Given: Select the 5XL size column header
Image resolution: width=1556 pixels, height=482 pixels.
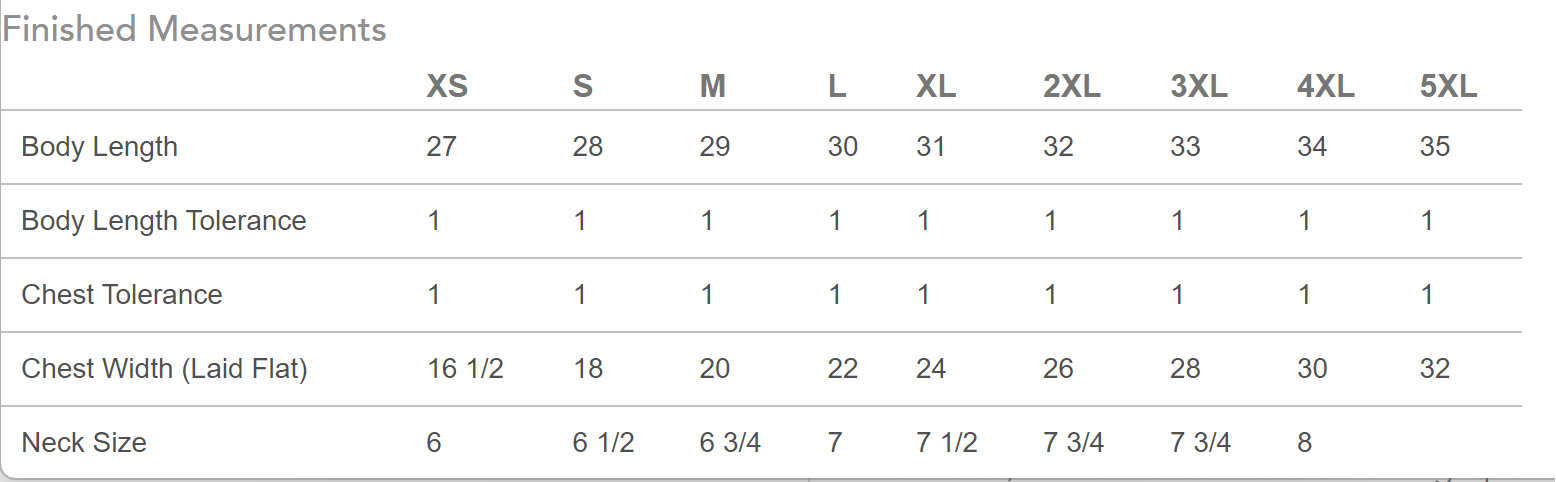Looking at the screenshot, I should point(1447,87).
